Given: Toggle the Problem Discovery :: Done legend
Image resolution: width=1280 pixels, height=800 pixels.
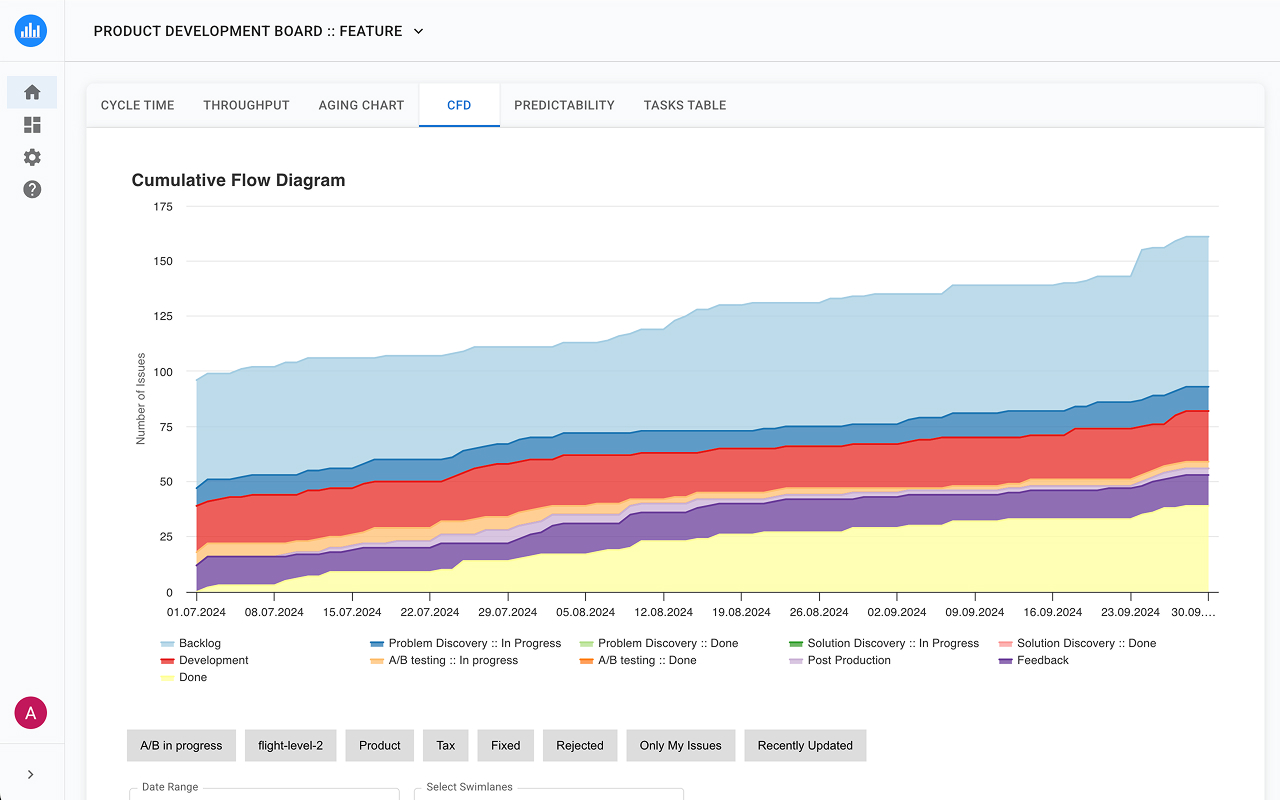Looking at the screenshot, I should (x=659, y=643).
